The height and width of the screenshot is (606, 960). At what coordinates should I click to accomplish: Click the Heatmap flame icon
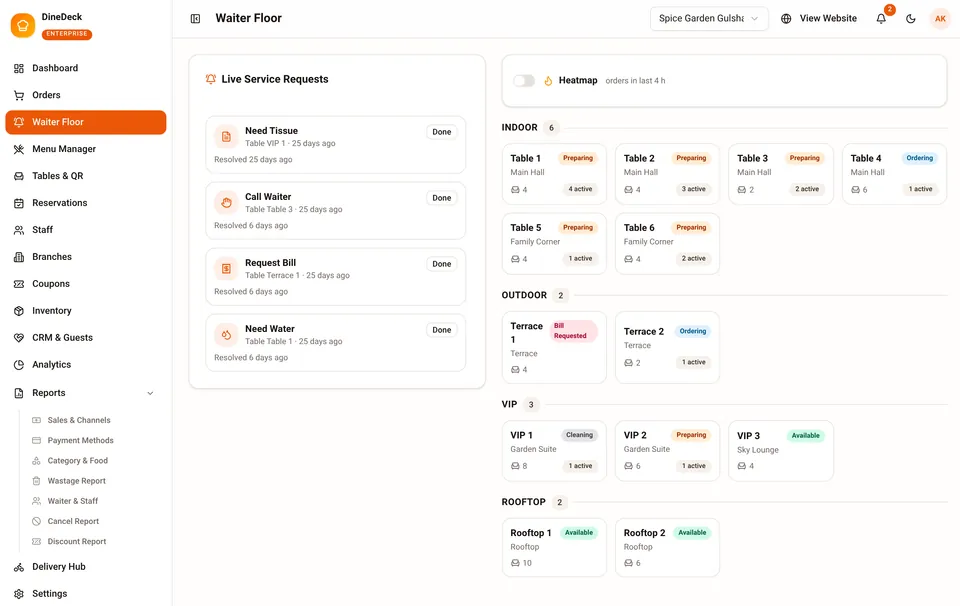548,80
